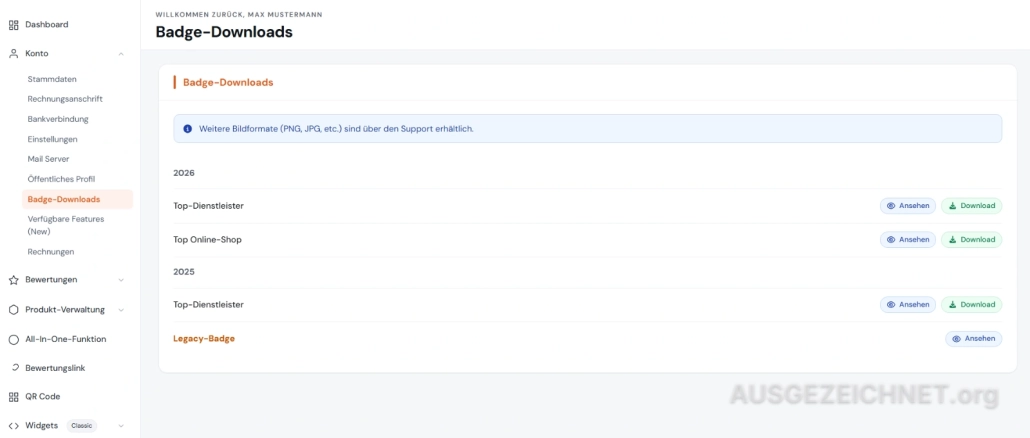1030x438 pixels.
Task: Open Stammdaten in the Konto submenu
Action: coord(52,79)
